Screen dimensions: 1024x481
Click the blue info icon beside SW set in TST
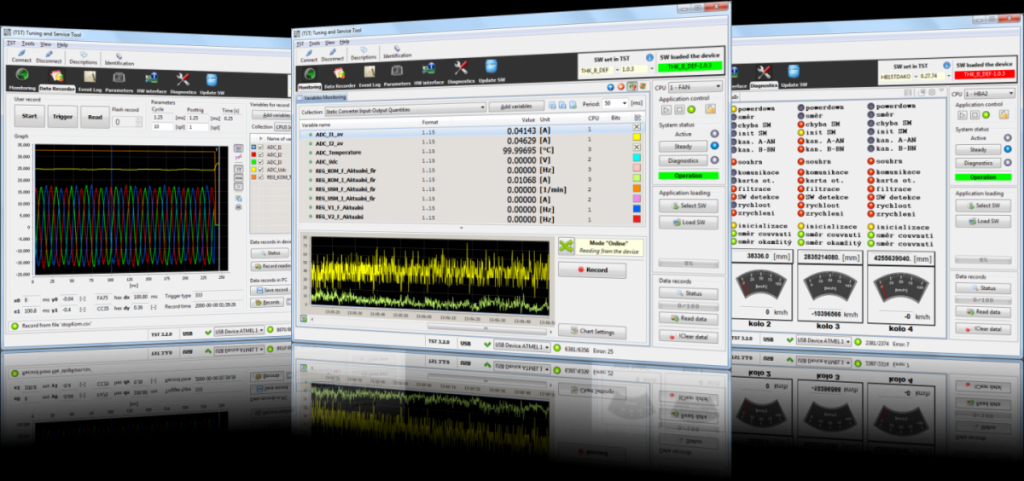click(x=651, y=57)
